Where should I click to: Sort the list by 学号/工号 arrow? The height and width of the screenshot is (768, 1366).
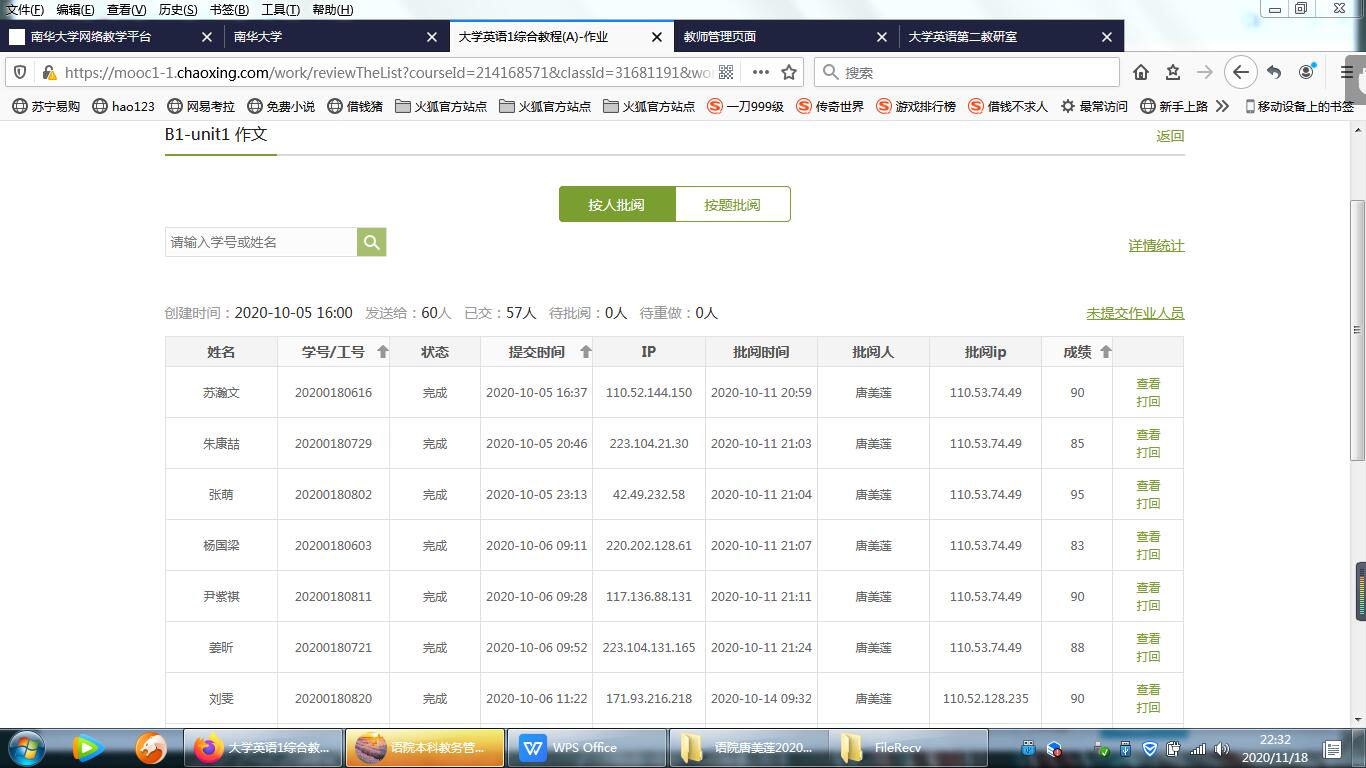click(382, 352)
